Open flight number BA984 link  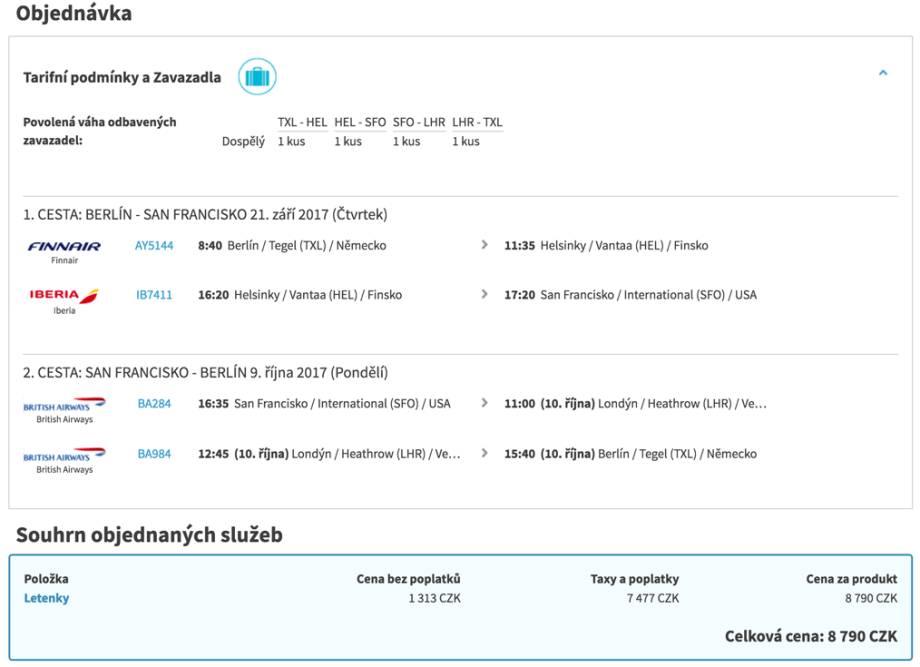pyautogui.click(x=154, y=454)
